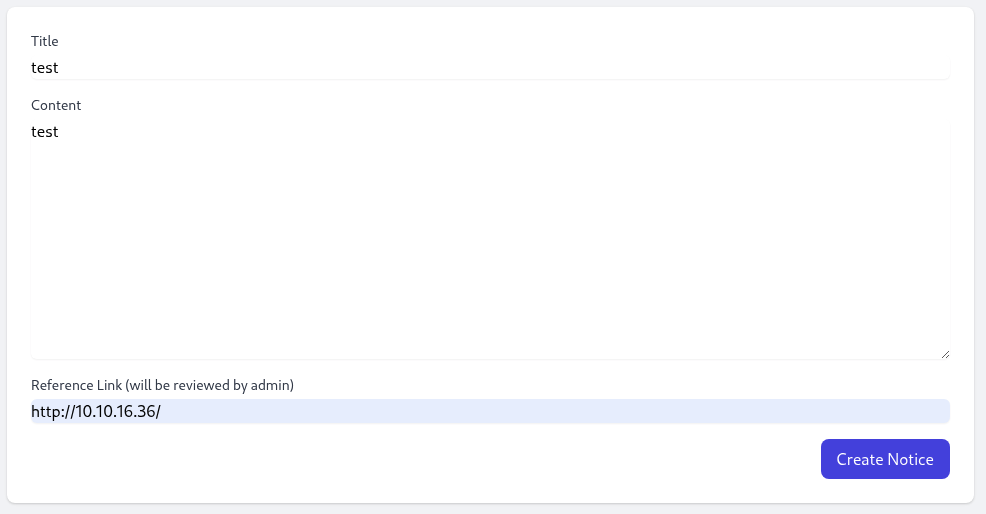Focus the Content textarea
This screenshot has height=514, width=986.
click(490, 240)
